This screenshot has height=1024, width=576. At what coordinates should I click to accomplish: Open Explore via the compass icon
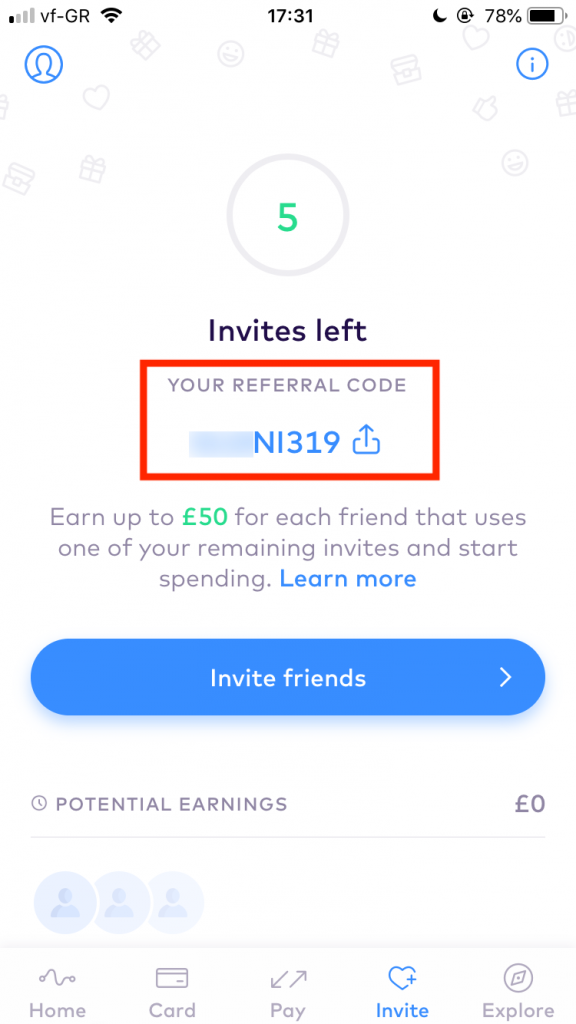tap(517, 978)
